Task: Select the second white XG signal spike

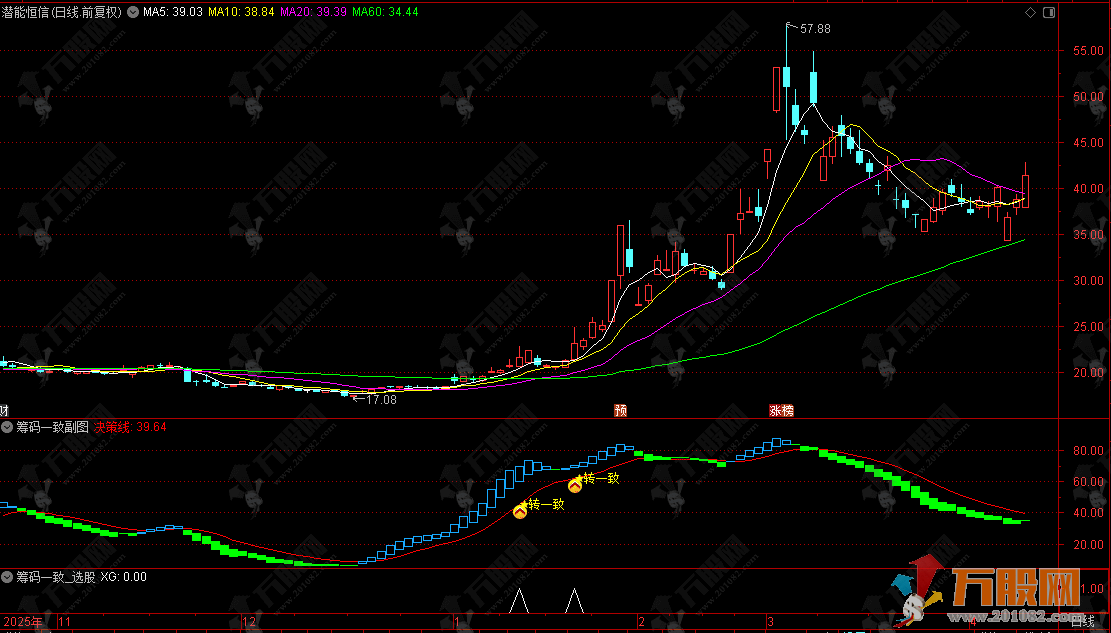Action: coord(574,601)
